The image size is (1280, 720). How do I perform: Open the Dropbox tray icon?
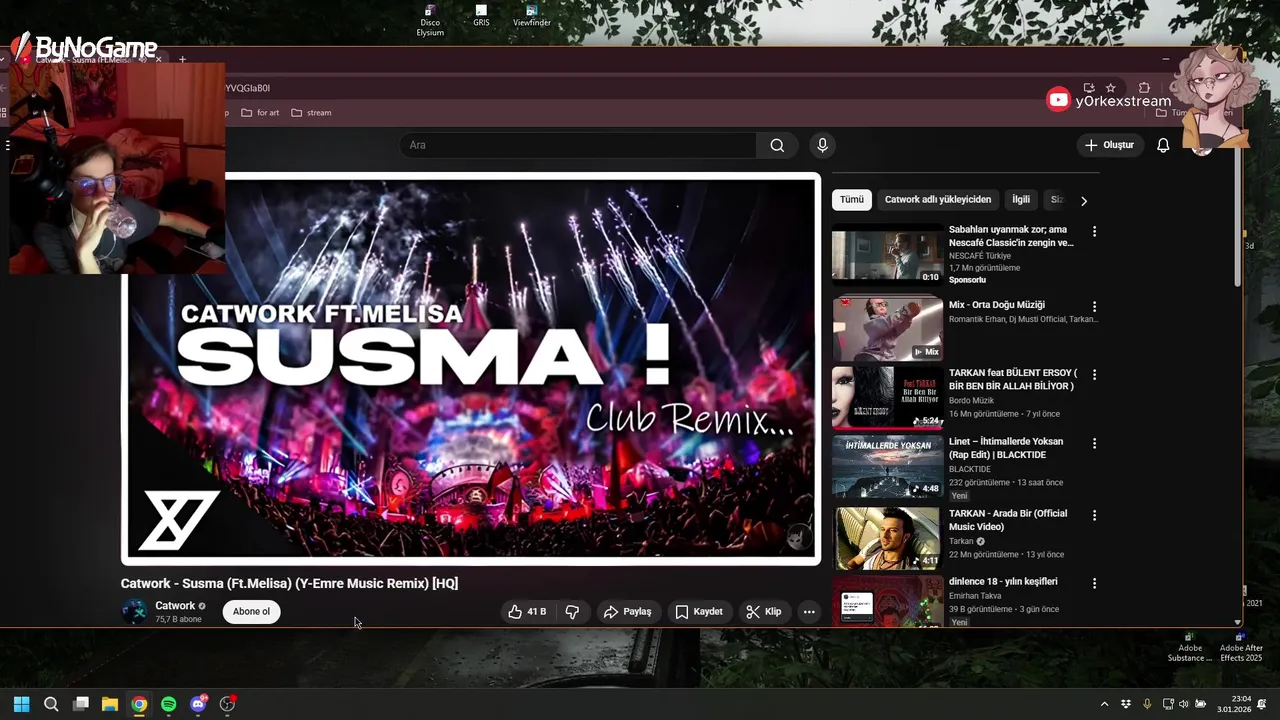coord(1126,704)
